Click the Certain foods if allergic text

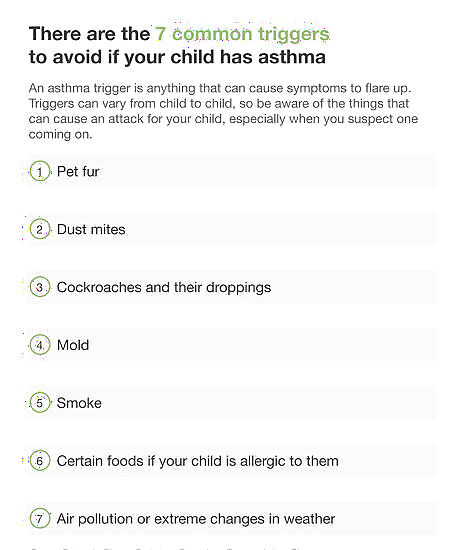(x=198, y=461)
